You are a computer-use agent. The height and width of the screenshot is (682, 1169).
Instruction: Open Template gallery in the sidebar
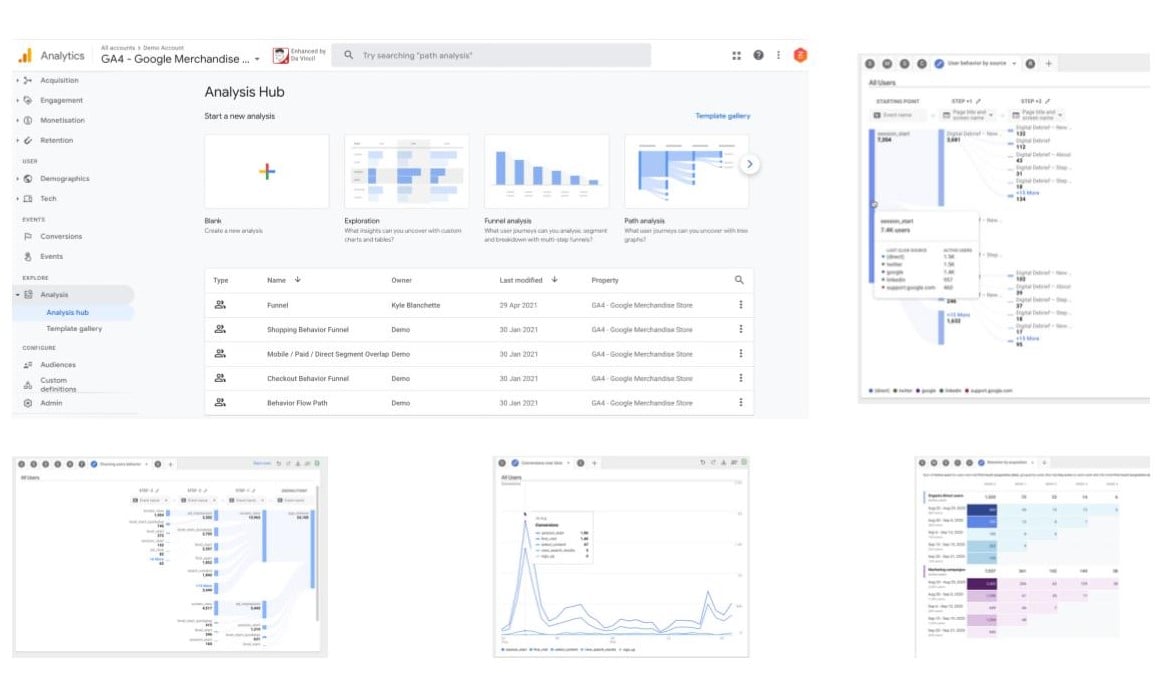point(74,329)
